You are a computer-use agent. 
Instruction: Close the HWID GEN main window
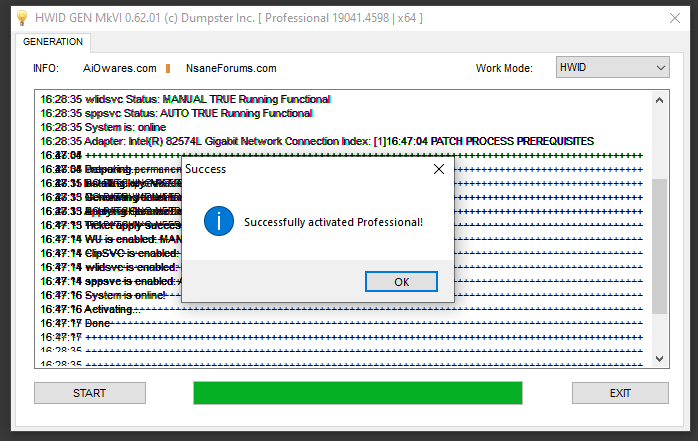[669, 16]
